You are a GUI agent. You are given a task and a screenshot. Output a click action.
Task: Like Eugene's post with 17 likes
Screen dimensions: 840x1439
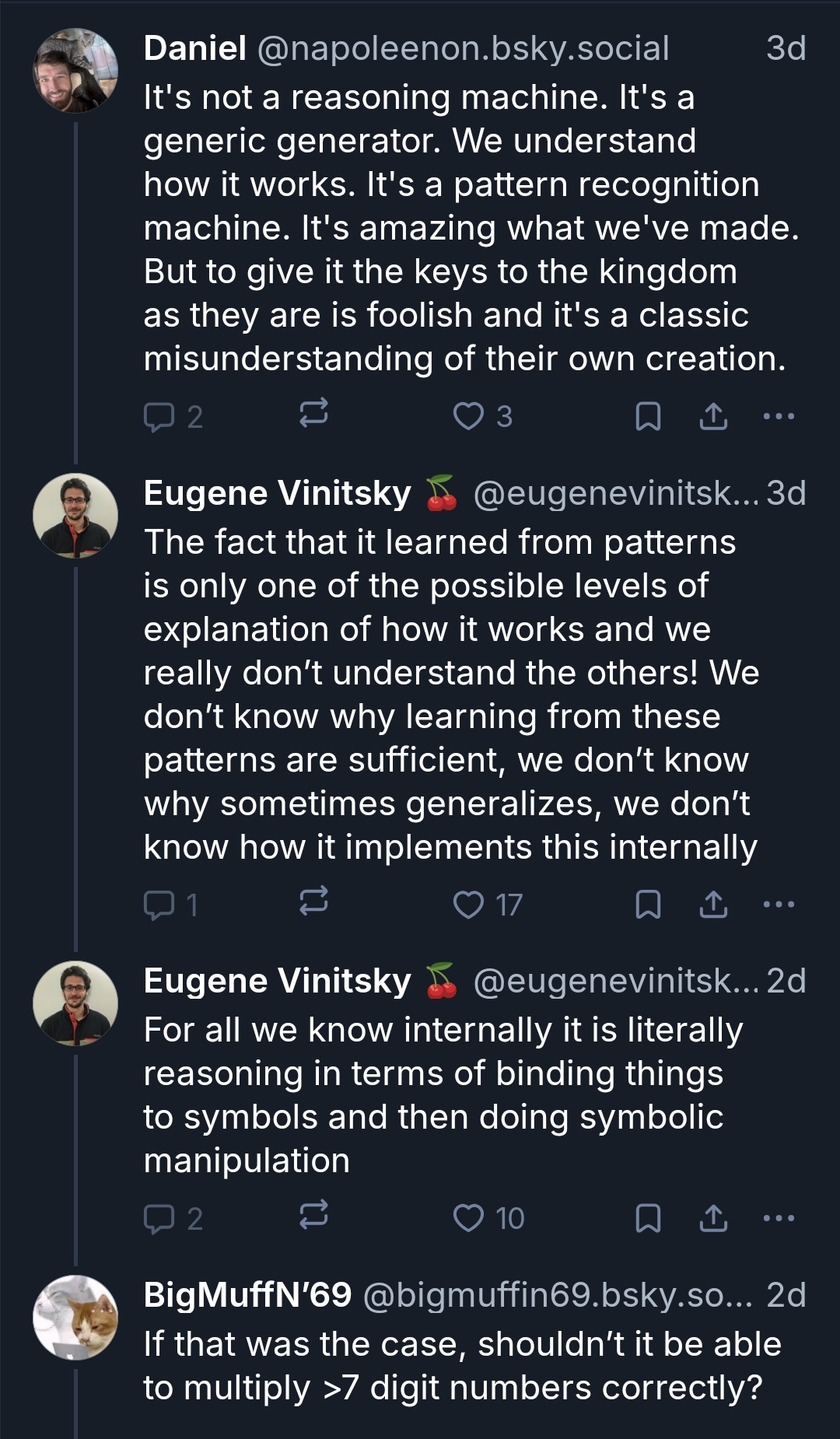click(x=469, y=905)
